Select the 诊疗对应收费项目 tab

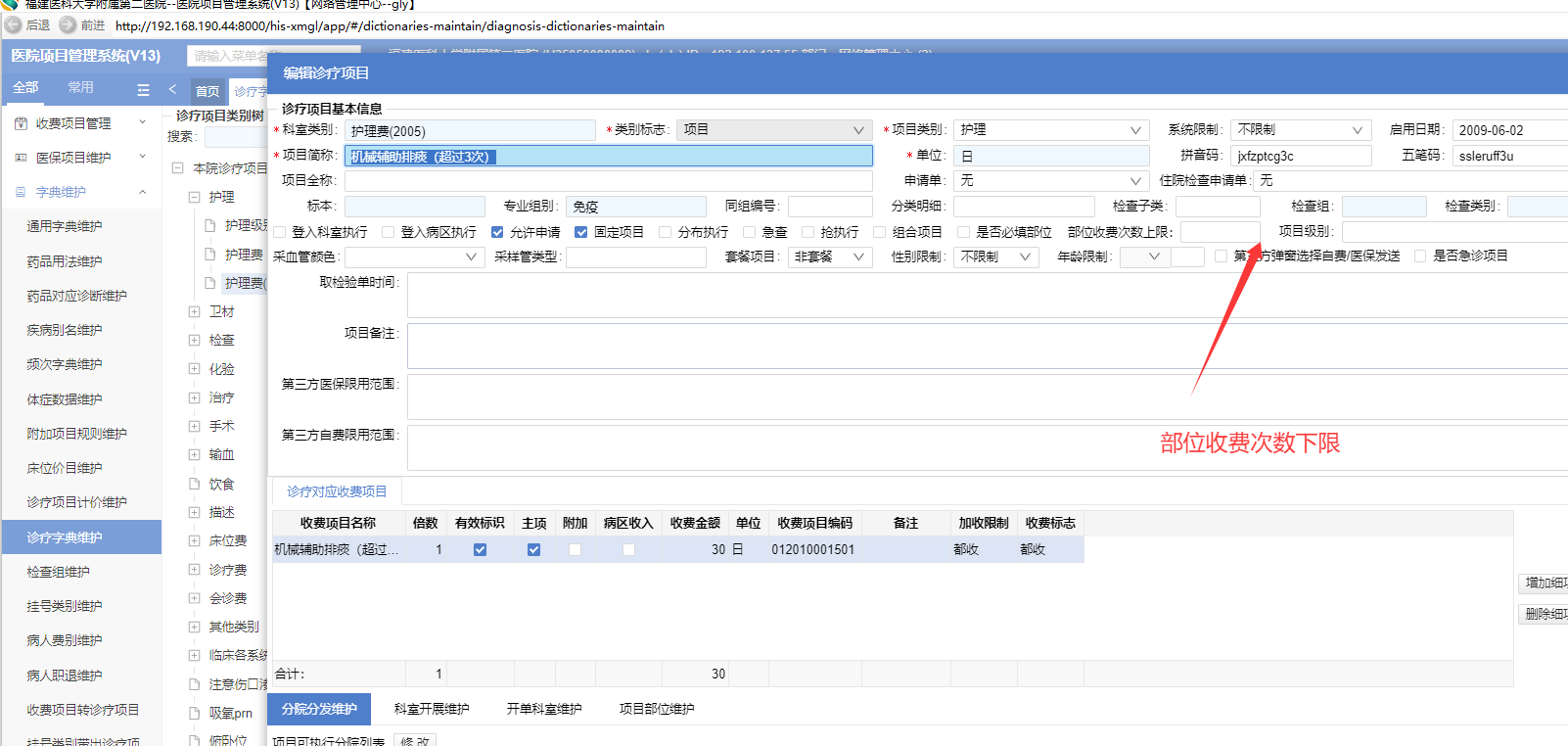337,491
